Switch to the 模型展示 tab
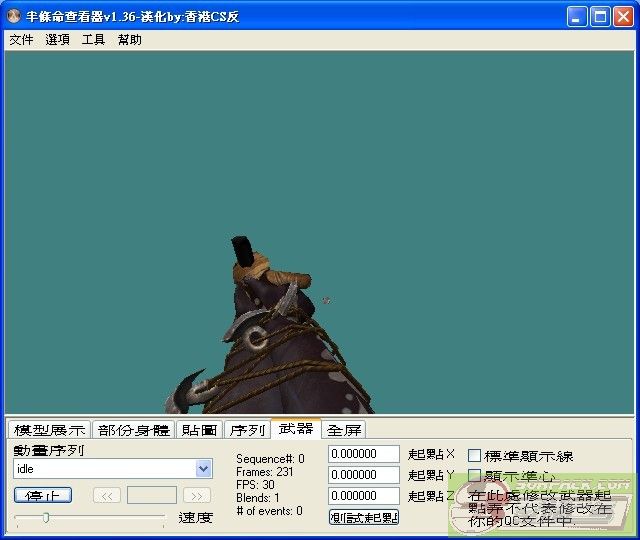The image size is (640, 540). (49, 430)
